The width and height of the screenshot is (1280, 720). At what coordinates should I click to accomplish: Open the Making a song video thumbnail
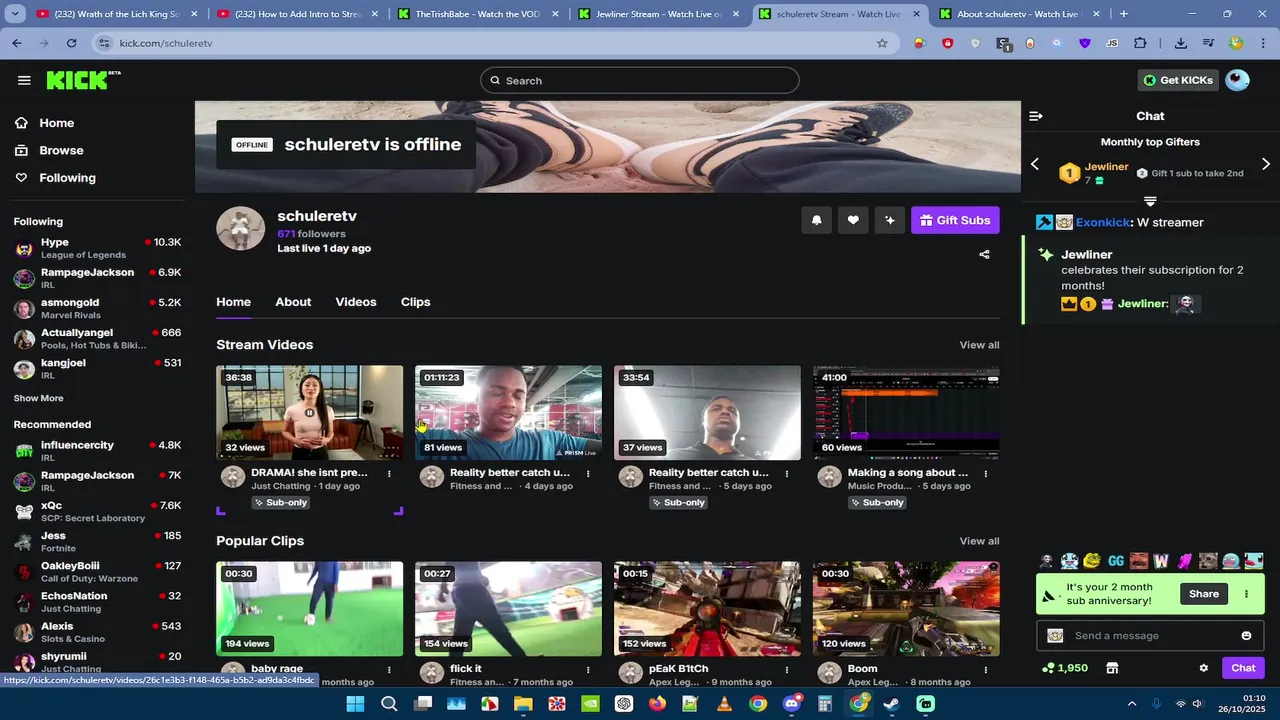906,412
